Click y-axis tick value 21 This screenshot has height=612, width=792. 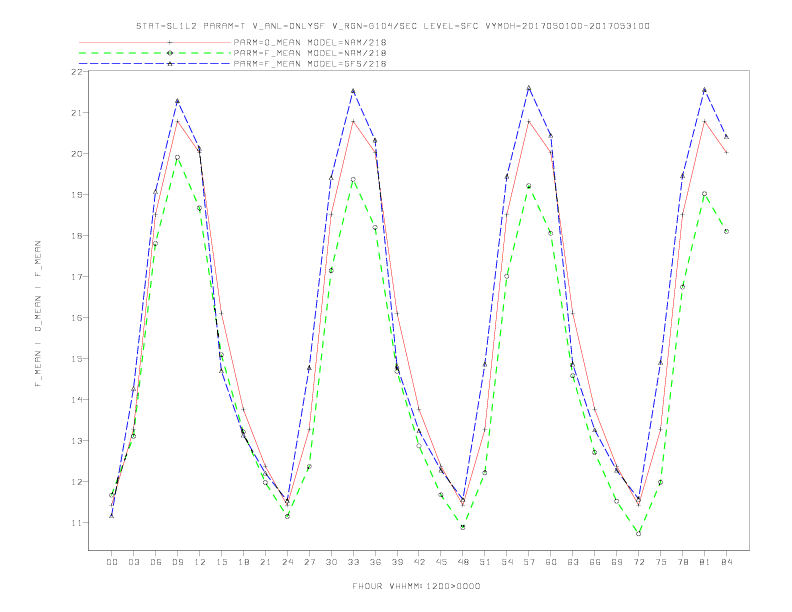[x=77, y=113]
